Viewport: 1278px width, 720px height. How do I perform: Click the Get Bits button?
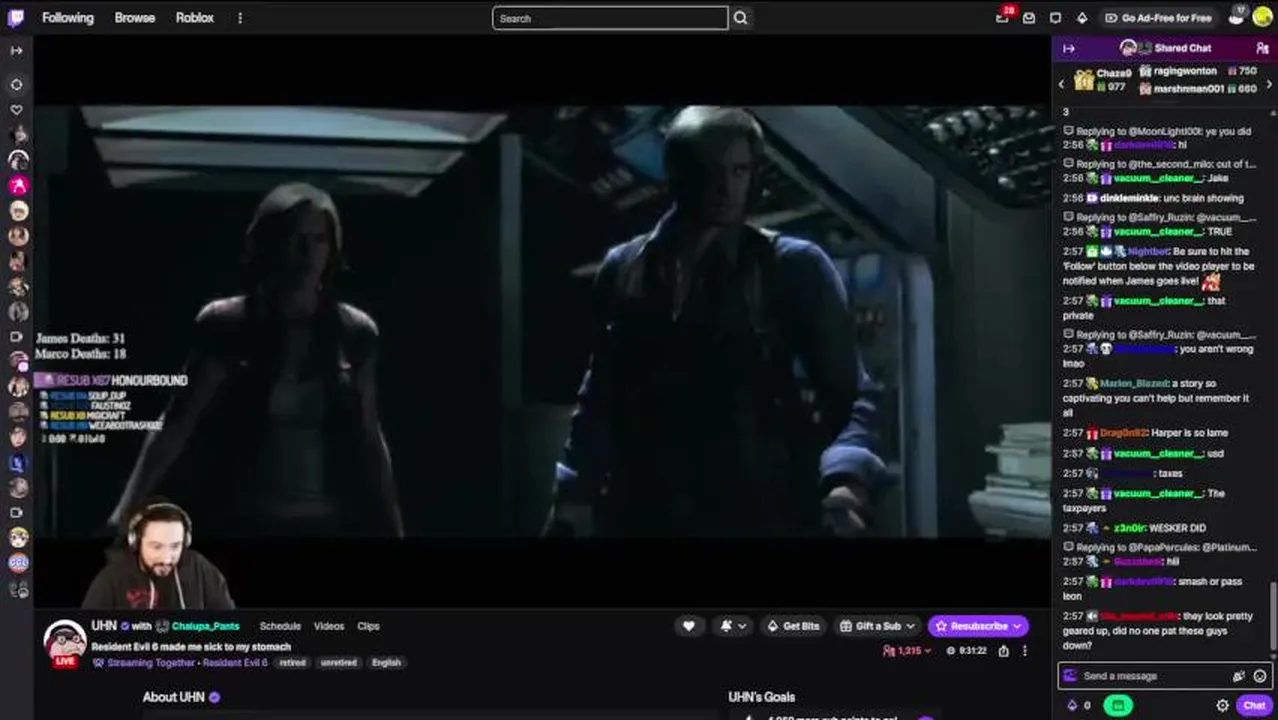[793, 626]
